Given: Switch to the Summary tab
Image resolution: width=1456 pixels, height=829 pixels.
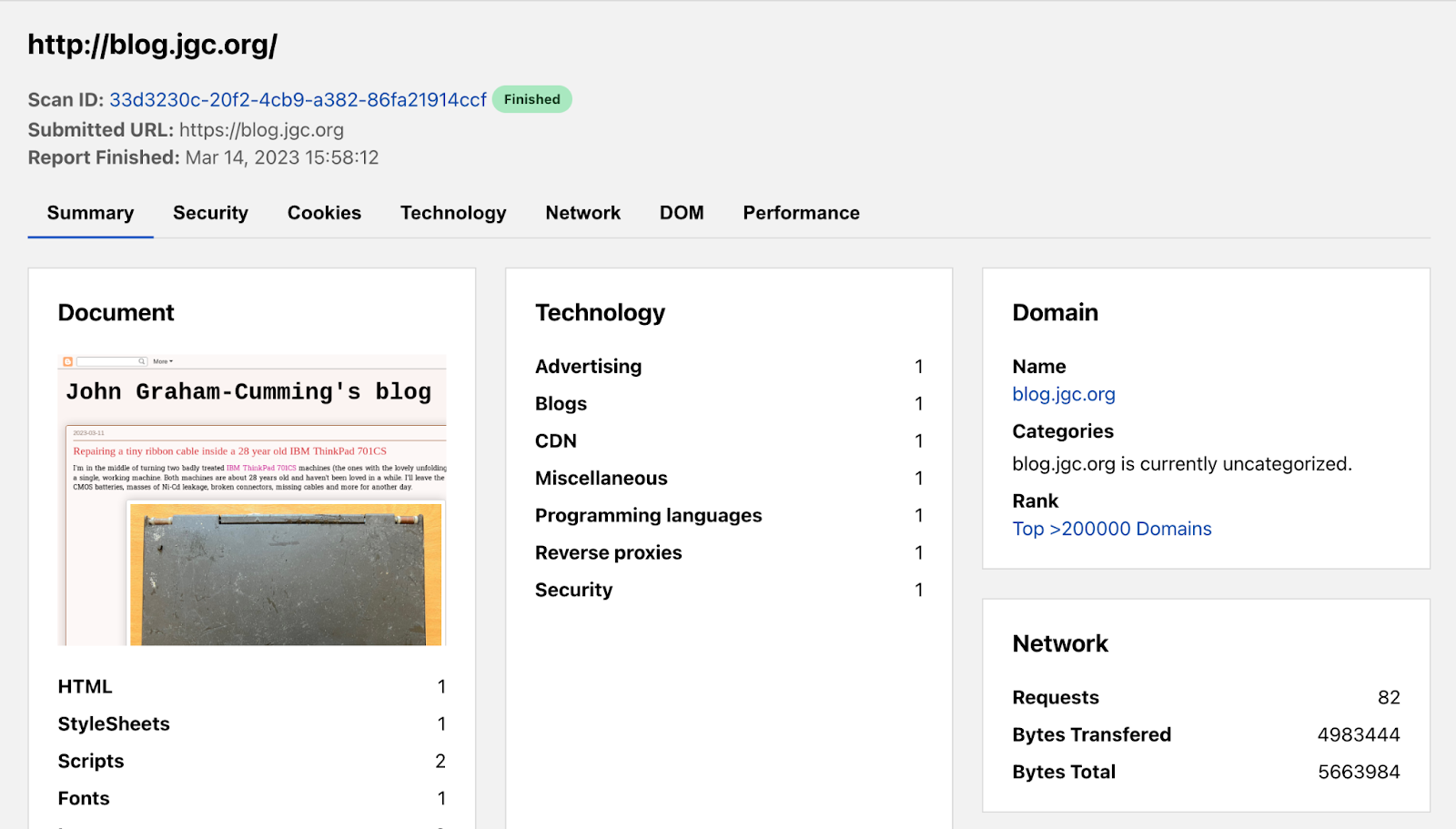Looking at the screenshot, I should click(90, 213).
